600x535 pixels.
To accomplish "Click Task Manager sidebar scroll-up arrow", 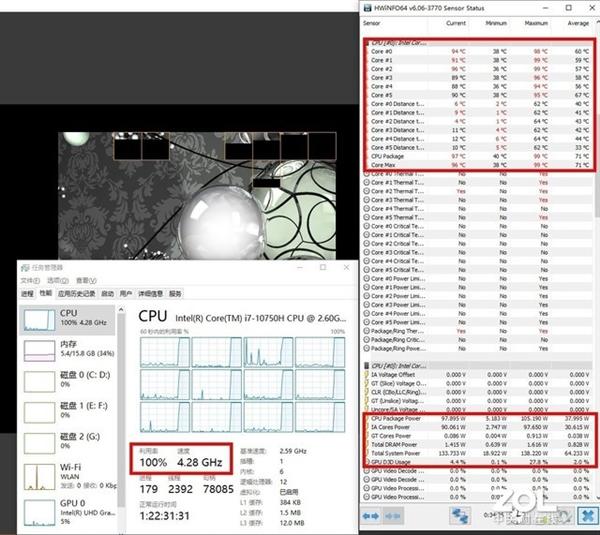I will click(121, 310).
